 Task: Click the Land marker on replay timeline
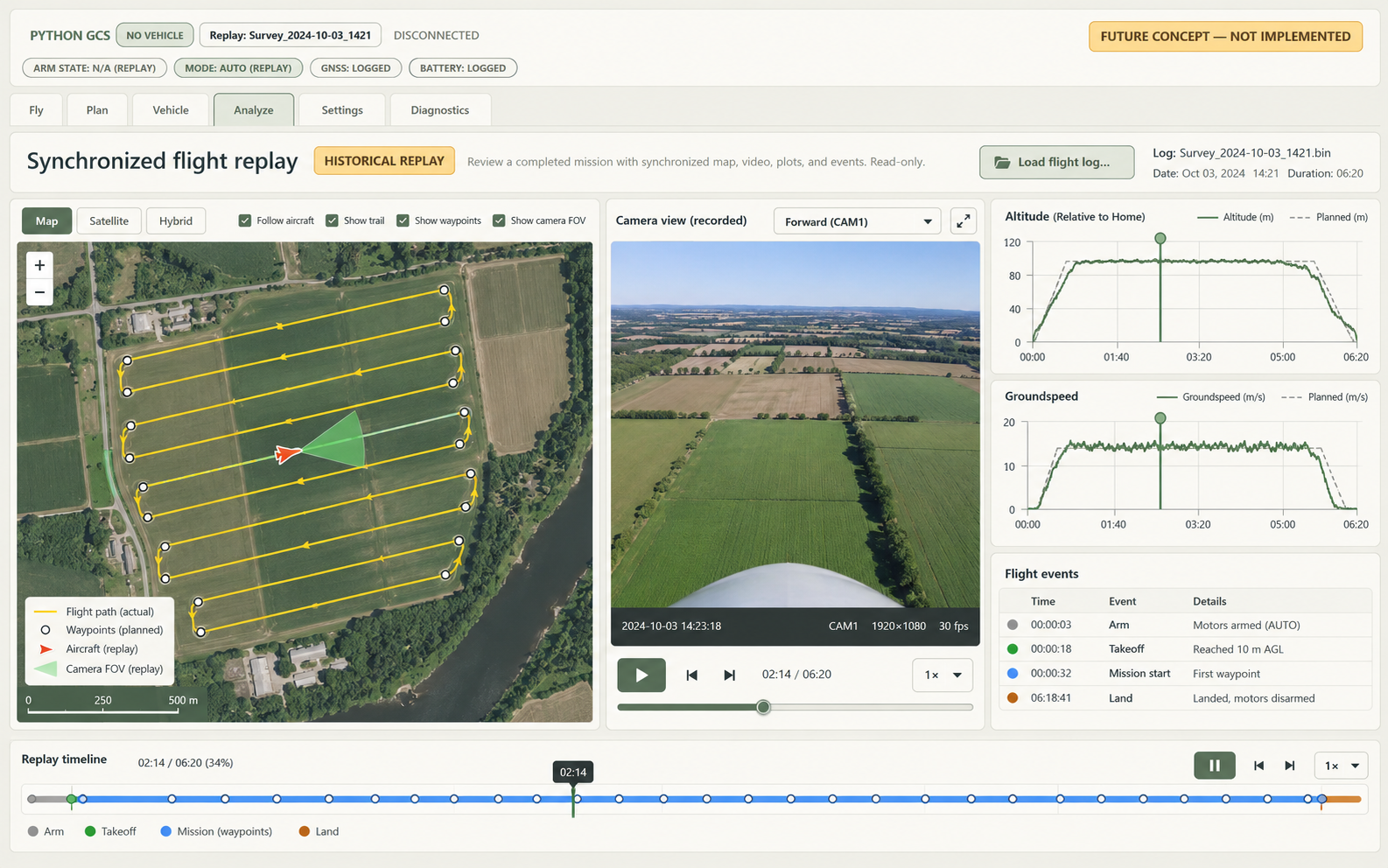coord(1321,799)
